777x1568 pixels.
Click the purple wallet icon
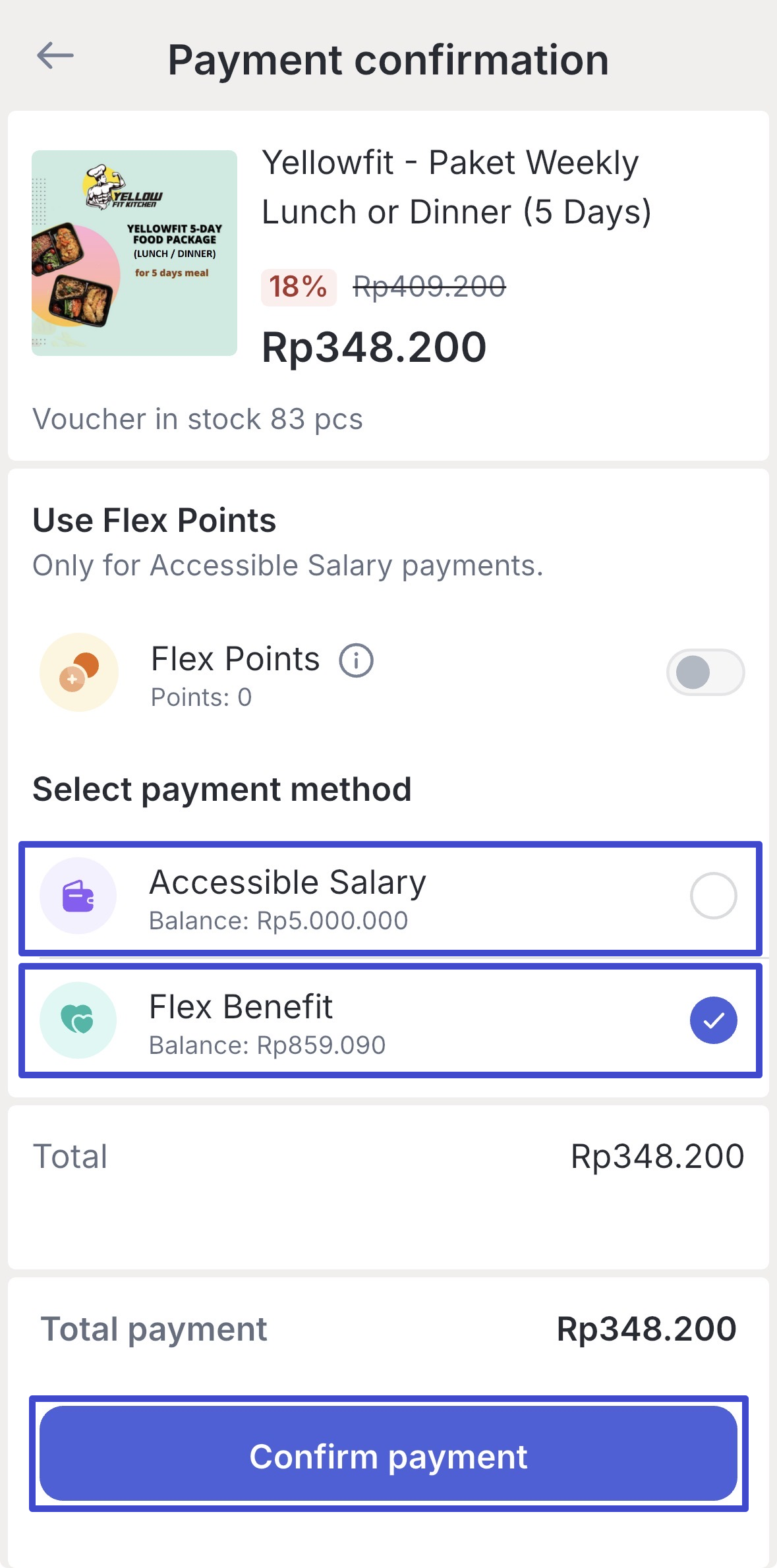[x=78, y=896]
